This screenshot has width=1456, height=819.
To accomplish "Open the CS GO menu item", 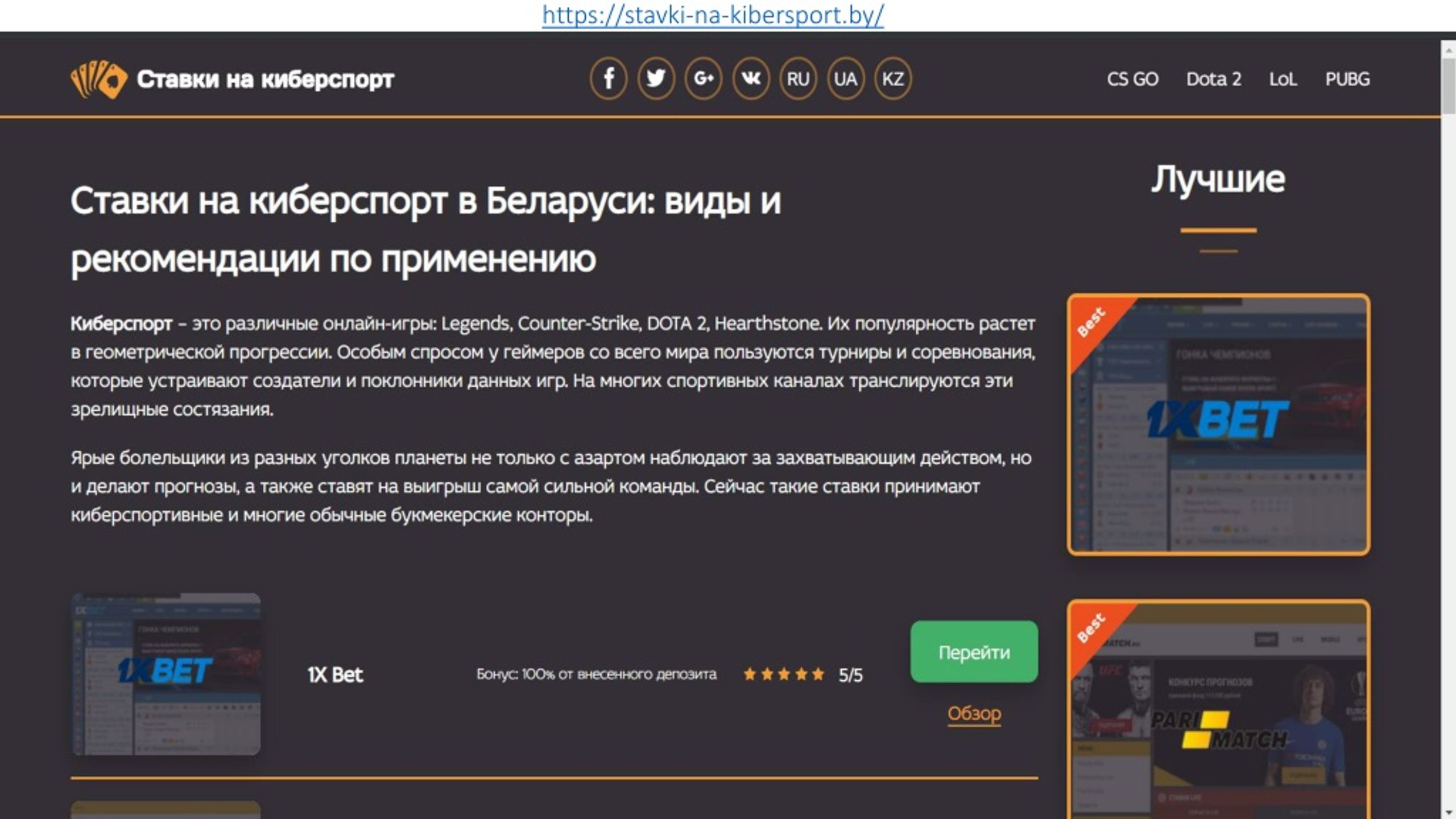I will tap(1132, 79).
